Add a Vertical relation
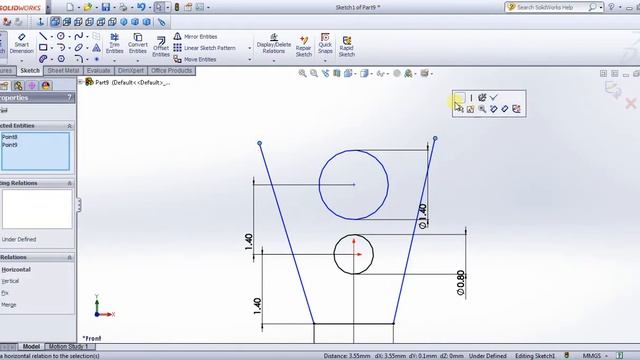Image resolution: width=640 pixels, height=360 pixels. 10,281
